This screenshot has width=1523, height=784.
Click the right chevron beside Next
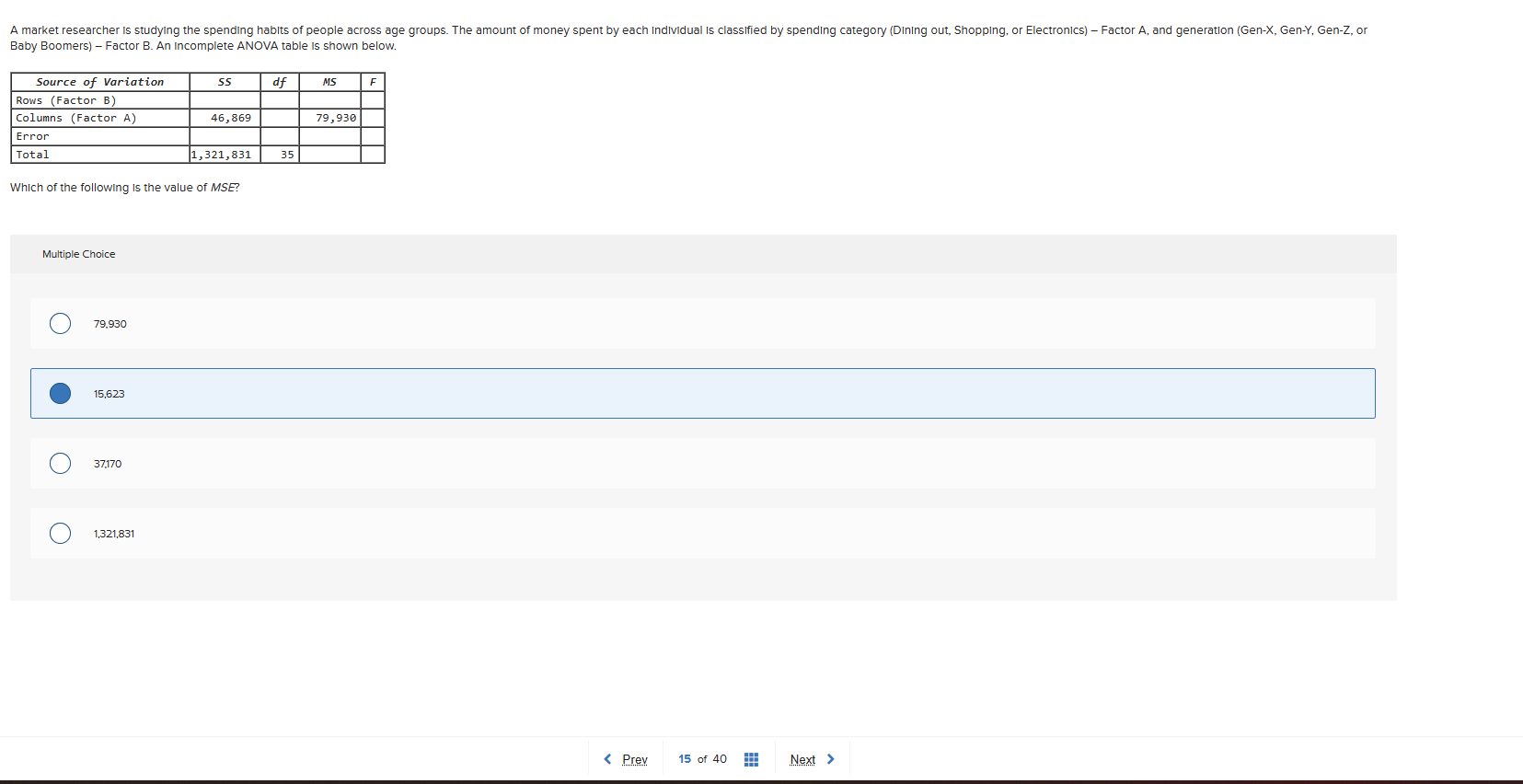pos(831,759)
